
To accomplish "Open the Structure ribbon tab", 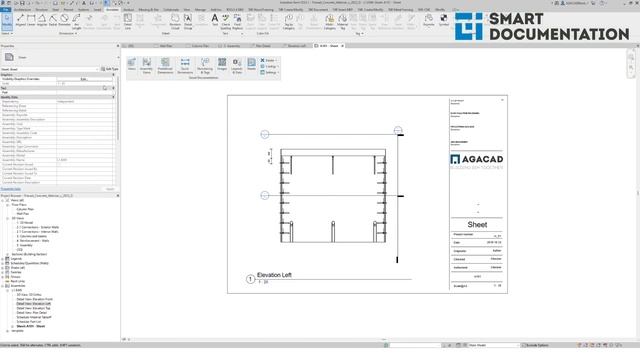I will coord(42,9).
